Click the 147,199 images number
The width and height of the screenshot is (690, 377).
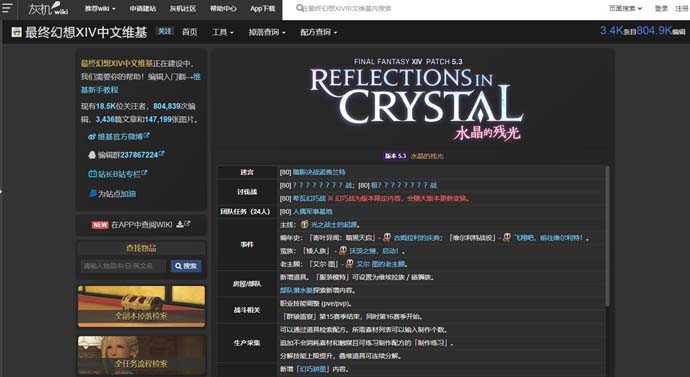(x=158, y=119)
